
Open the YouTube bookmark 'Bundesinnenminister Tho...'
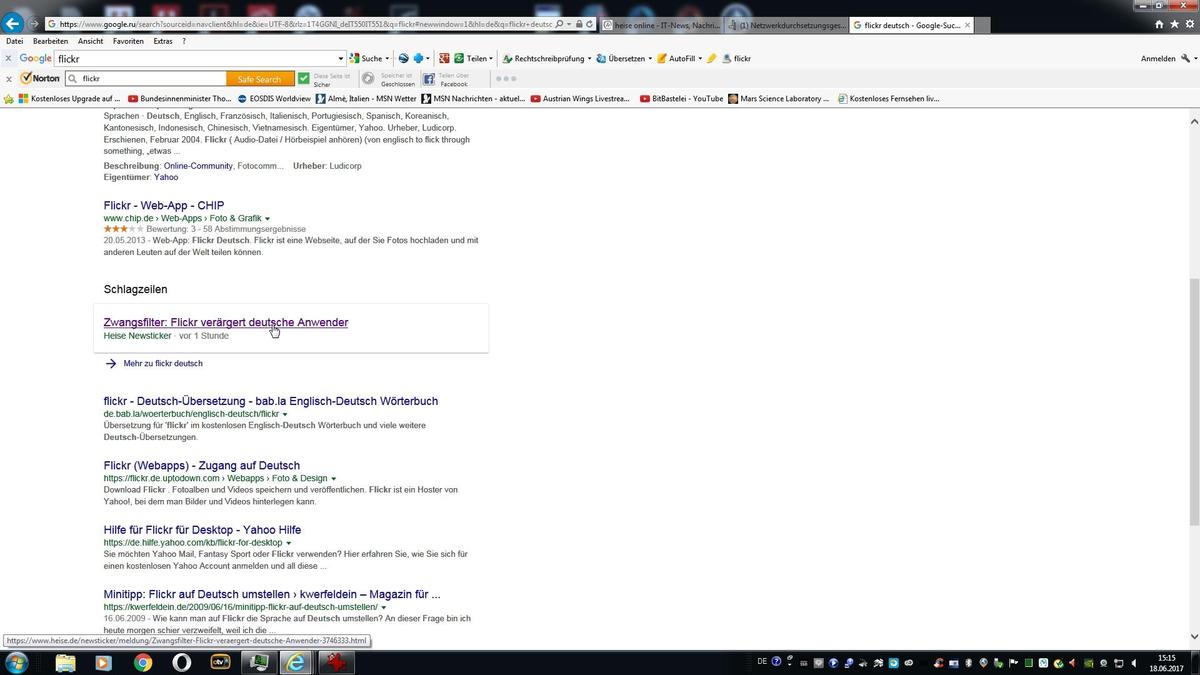click(x=180, y=99)
